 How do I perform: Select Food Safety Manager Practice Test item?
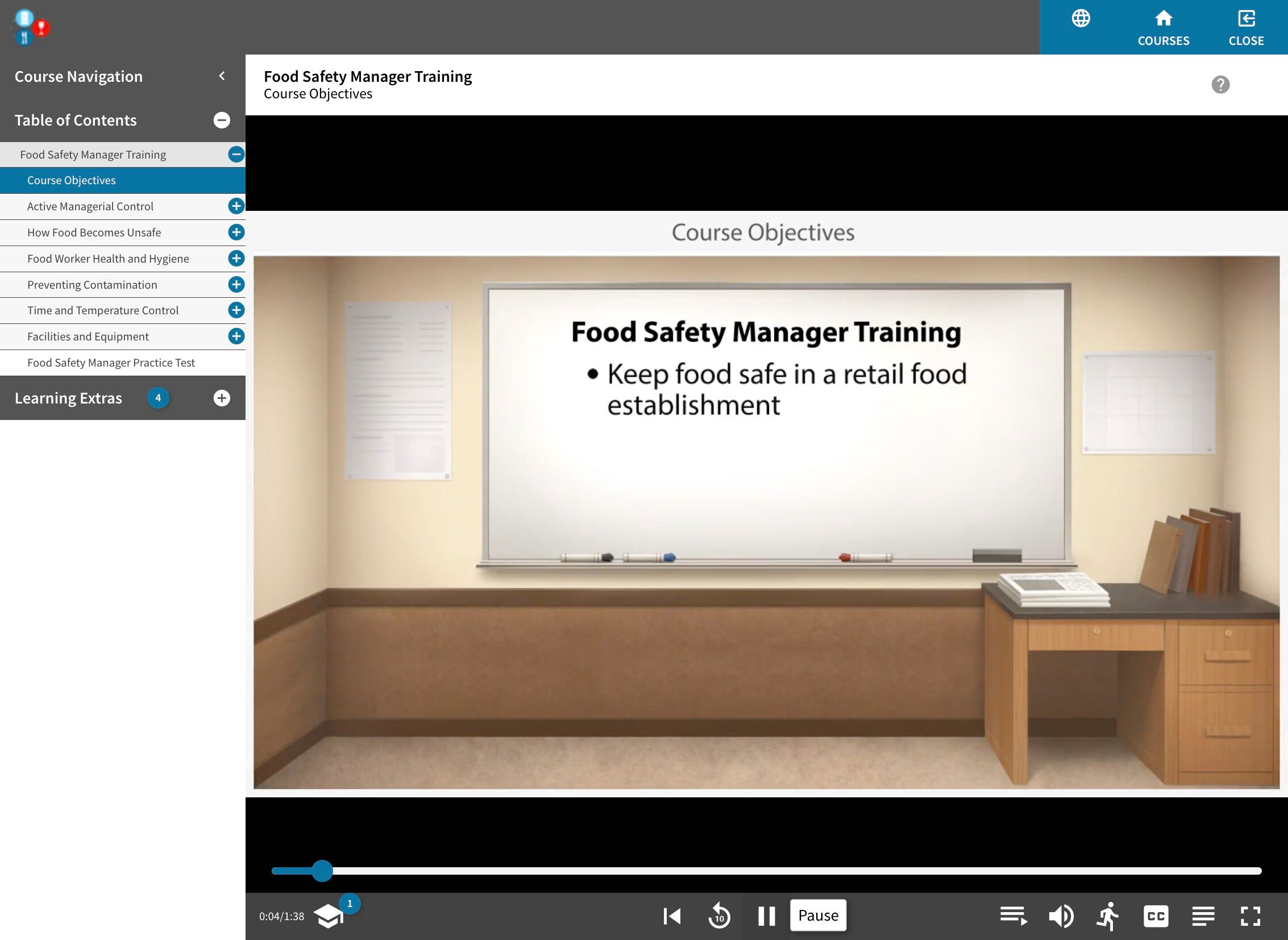point(111,363)
